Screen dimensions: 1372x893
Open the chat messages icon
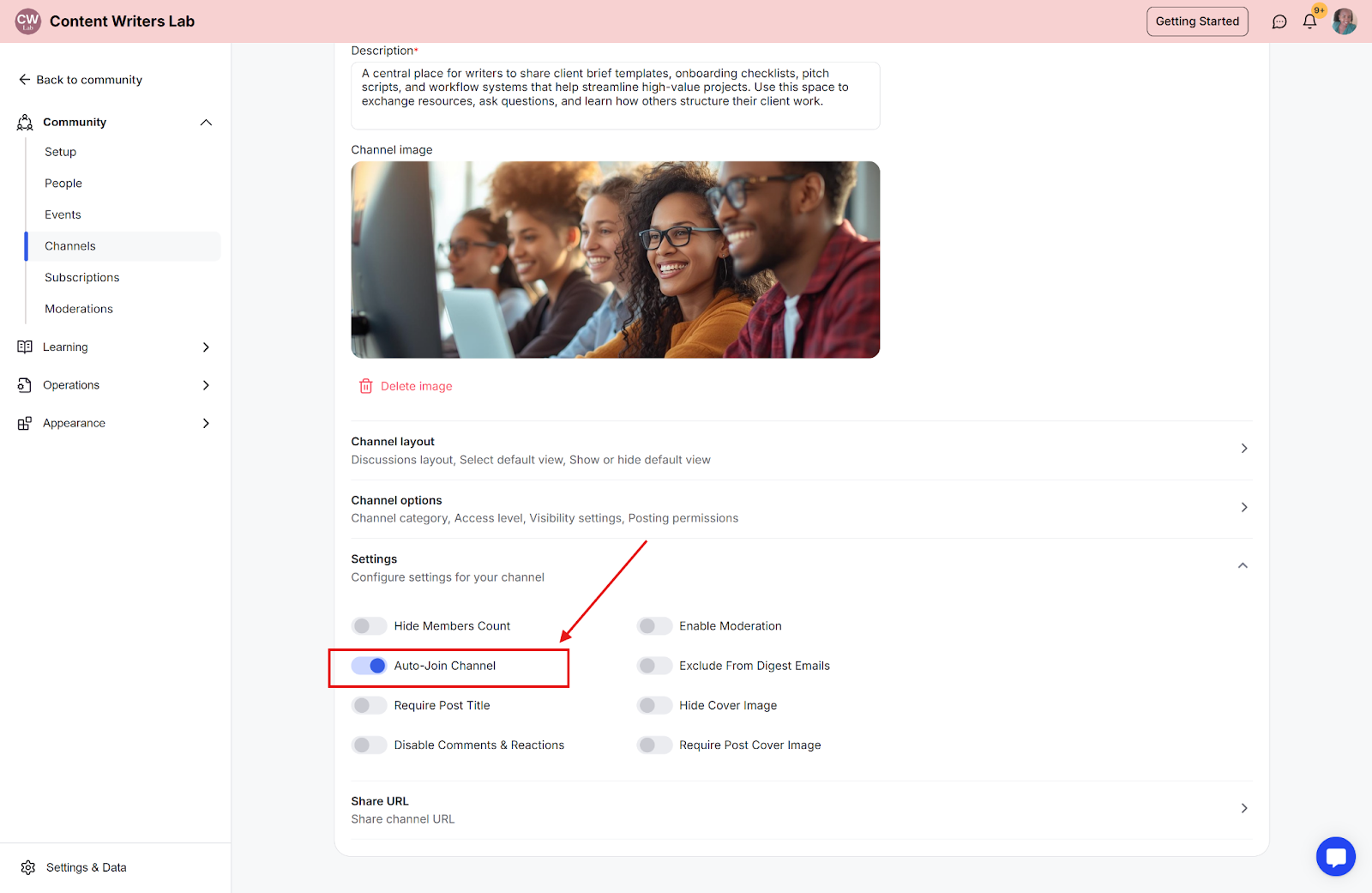(x=1279, y=21)
